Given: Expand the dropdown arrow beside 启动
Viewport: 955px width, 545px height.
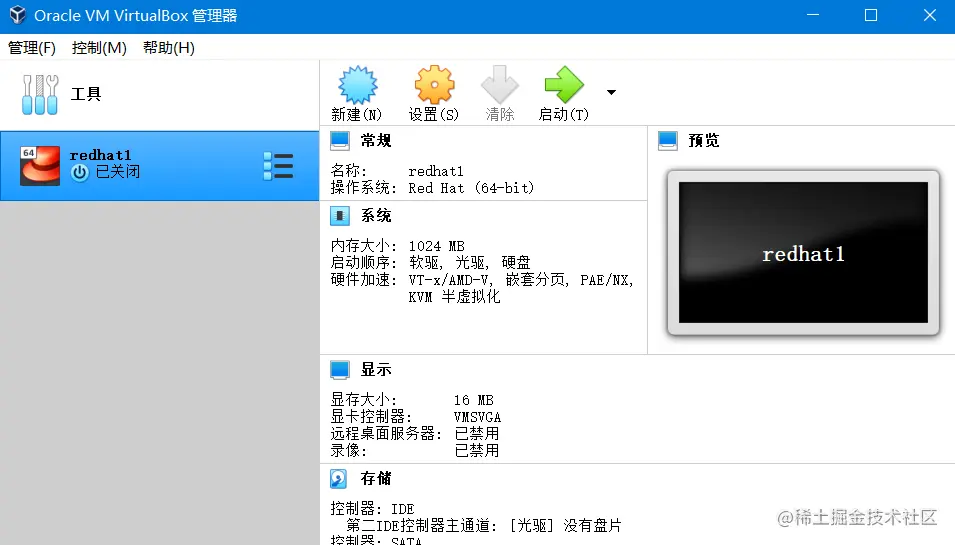Looking at the screenshot, I should point(611,92).
